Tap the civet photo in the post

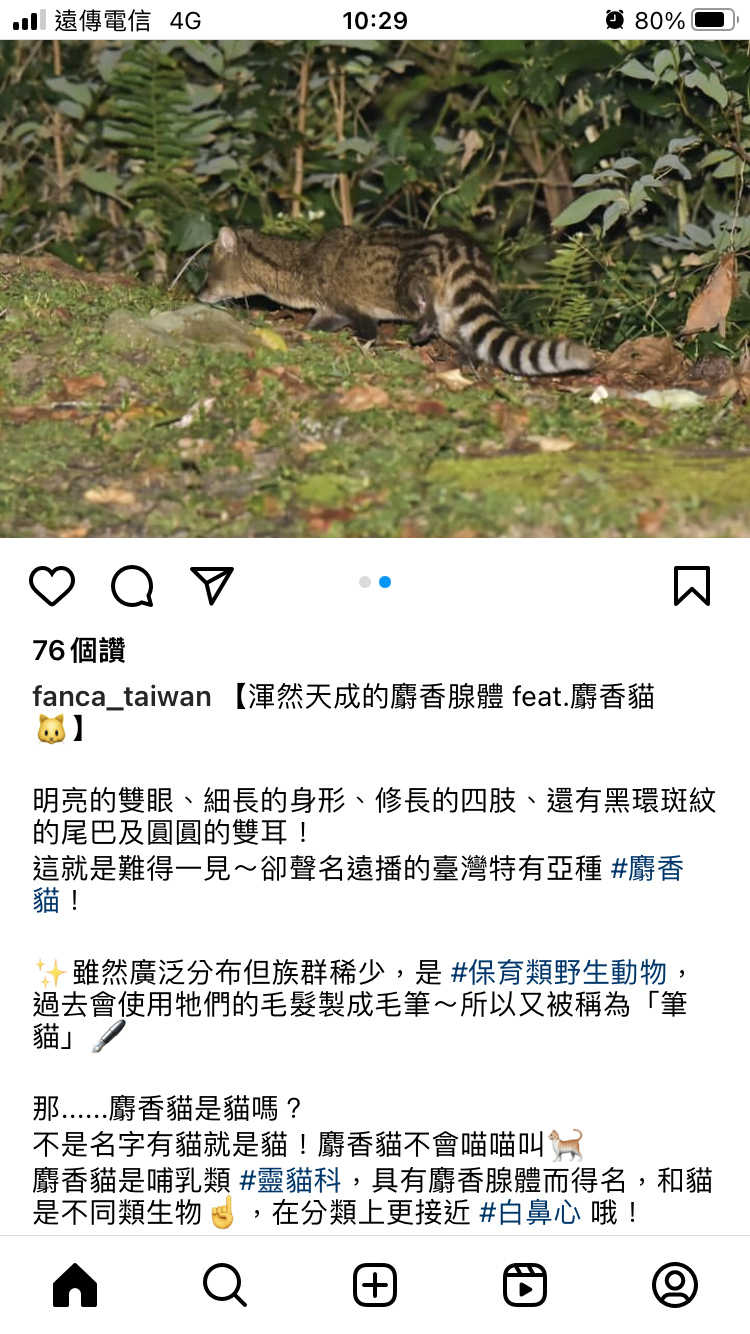pos(375,289)
